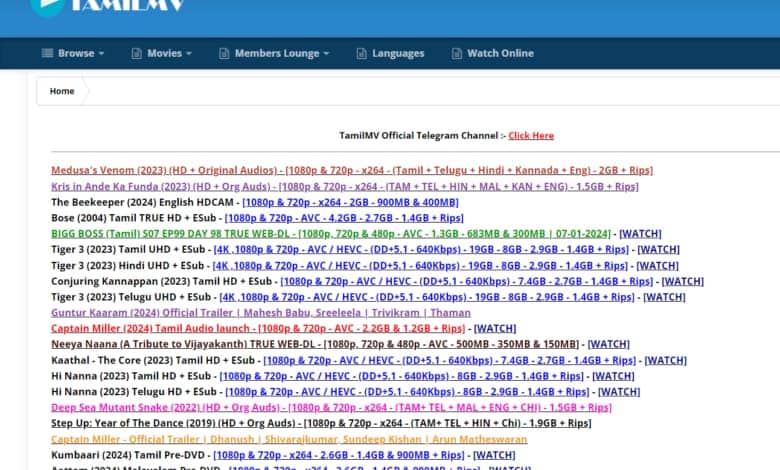The height and width of the screenshot is (470, 780).
Task: Click WATCH beside Hi Nanna Telugu
Action: (619, 392)
